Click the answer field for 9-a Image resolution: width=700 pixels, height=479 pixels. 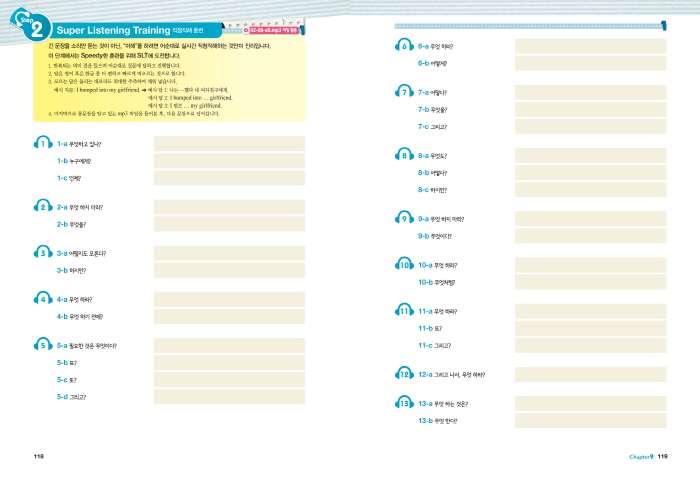coord(590,218)
